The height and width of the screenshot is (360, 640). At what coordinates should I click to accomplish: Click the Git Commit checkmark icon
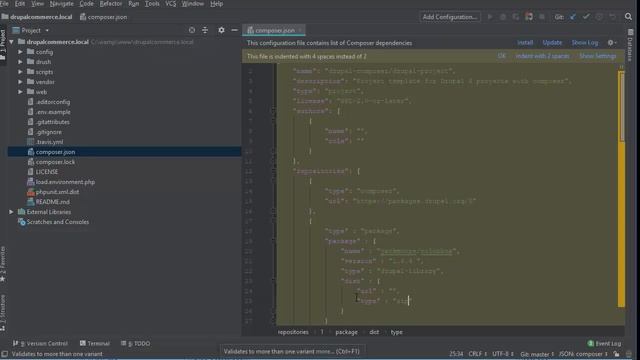click(586, 17)
